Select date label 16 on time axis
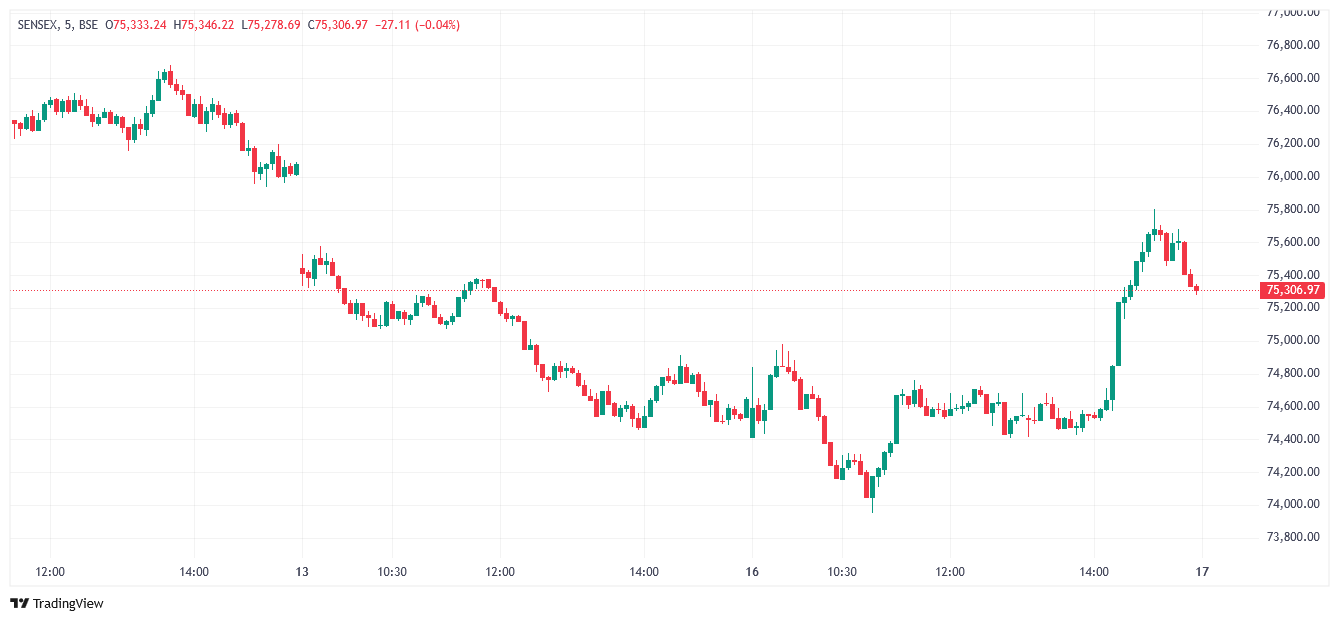Screen dimensions: 1339x621 point(753,572)
